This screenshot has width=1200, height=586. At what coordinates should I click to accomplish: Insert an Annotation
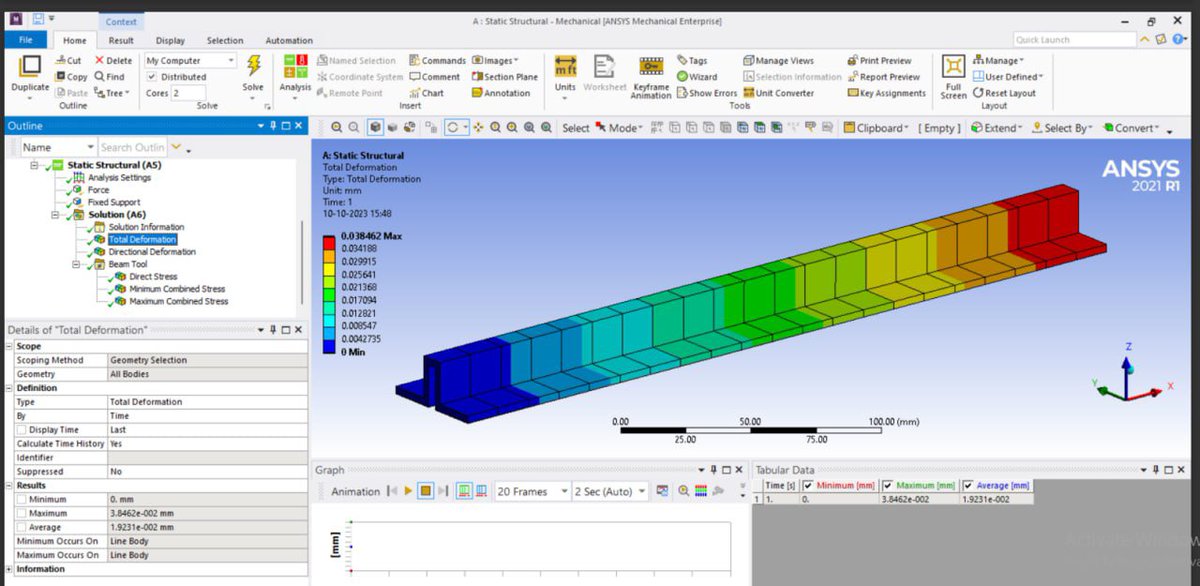click(501, 93)
